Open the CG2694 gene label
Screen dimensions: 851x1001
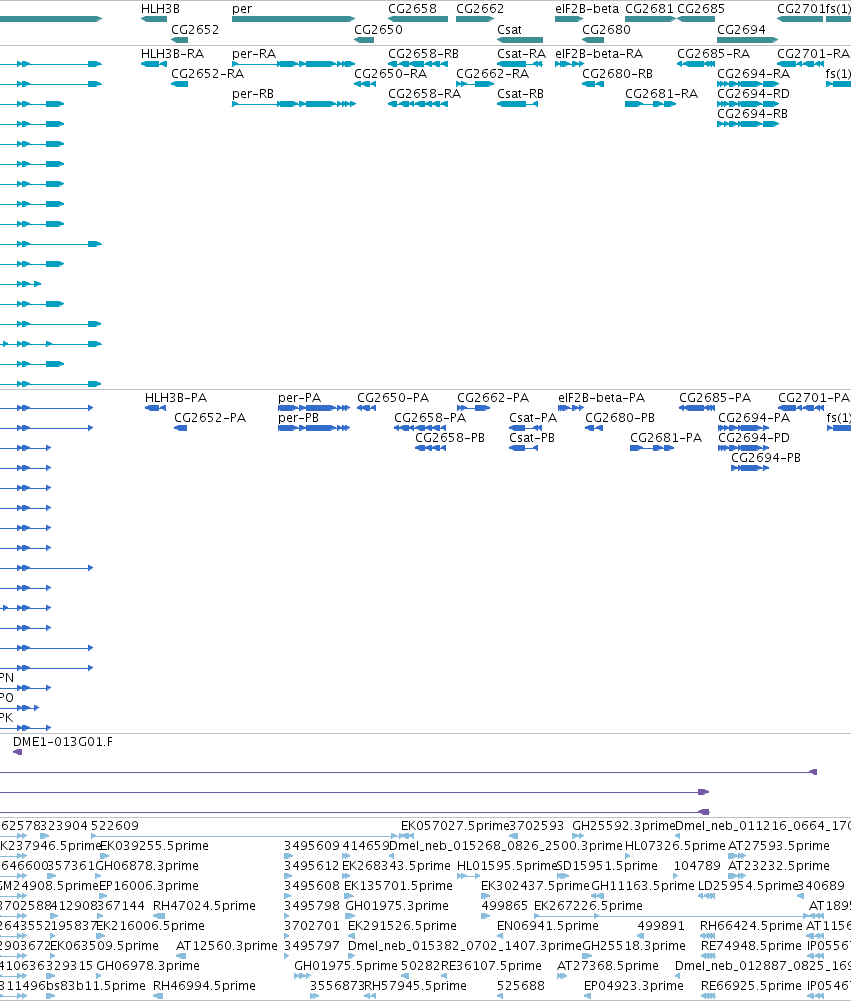pos(741,29)
